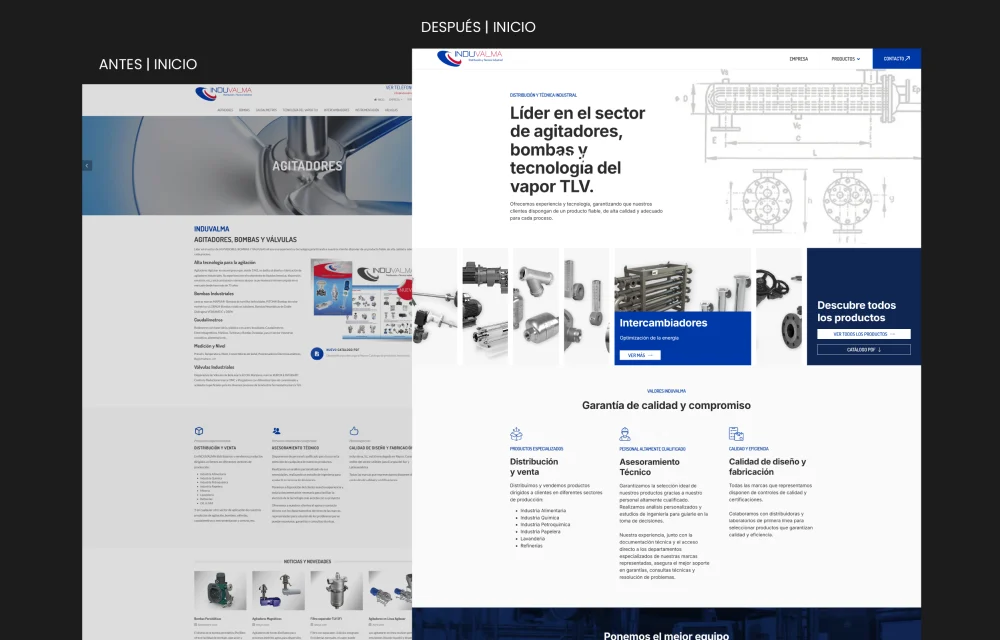Click the 'Descubre todos los productos' heading
Screen dimensions: 1000x640
pos(857,311)
